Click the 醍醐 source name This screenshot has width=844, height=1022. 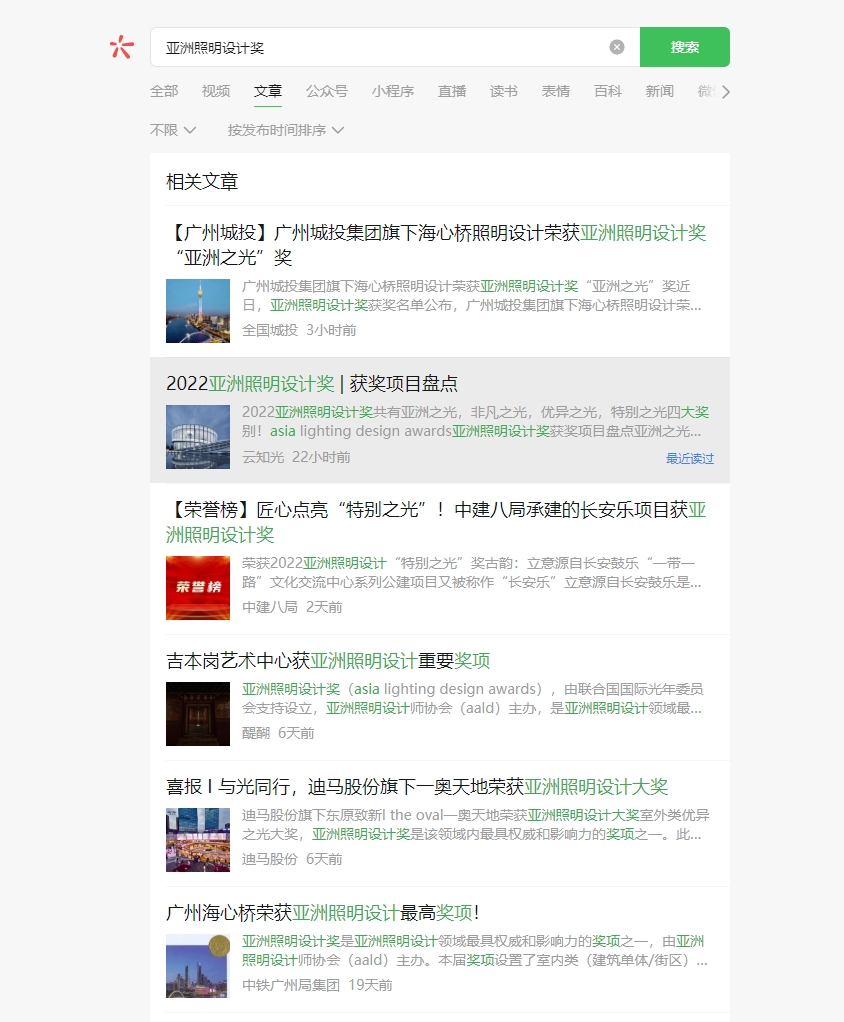[x=255, y=733]
